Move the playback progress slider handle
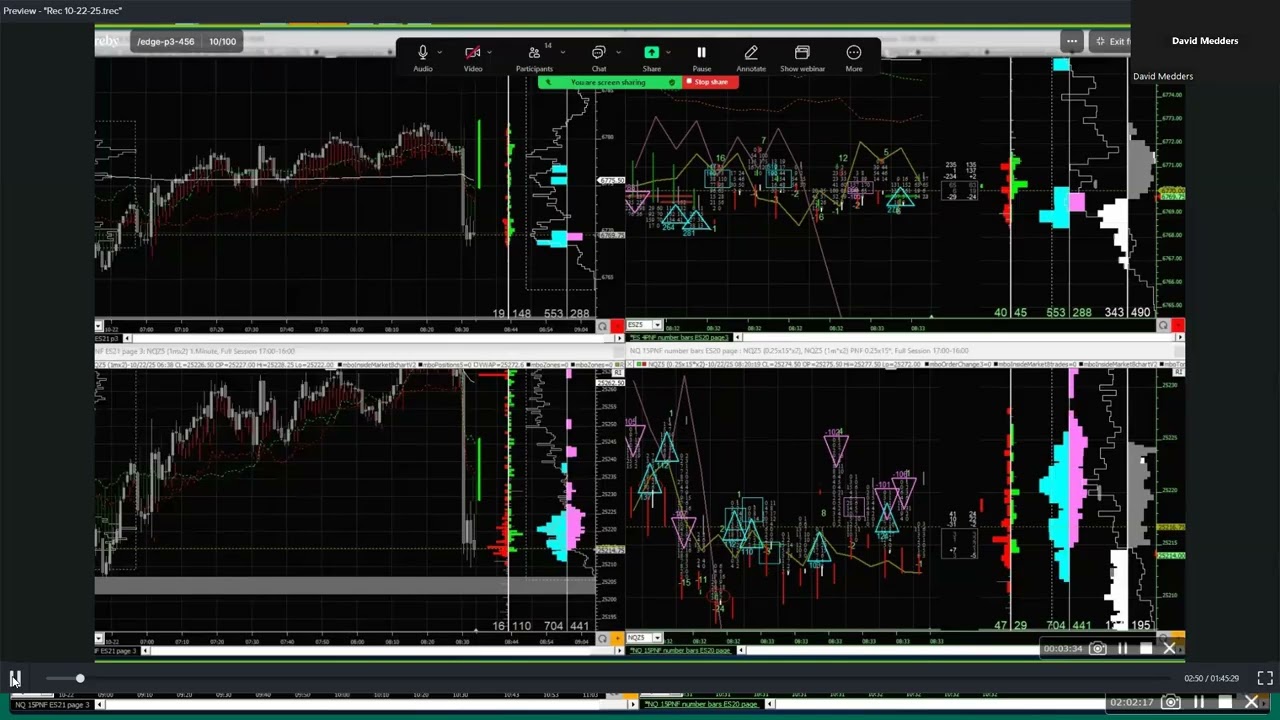The image size is (1280, 720). coord(80,679)
